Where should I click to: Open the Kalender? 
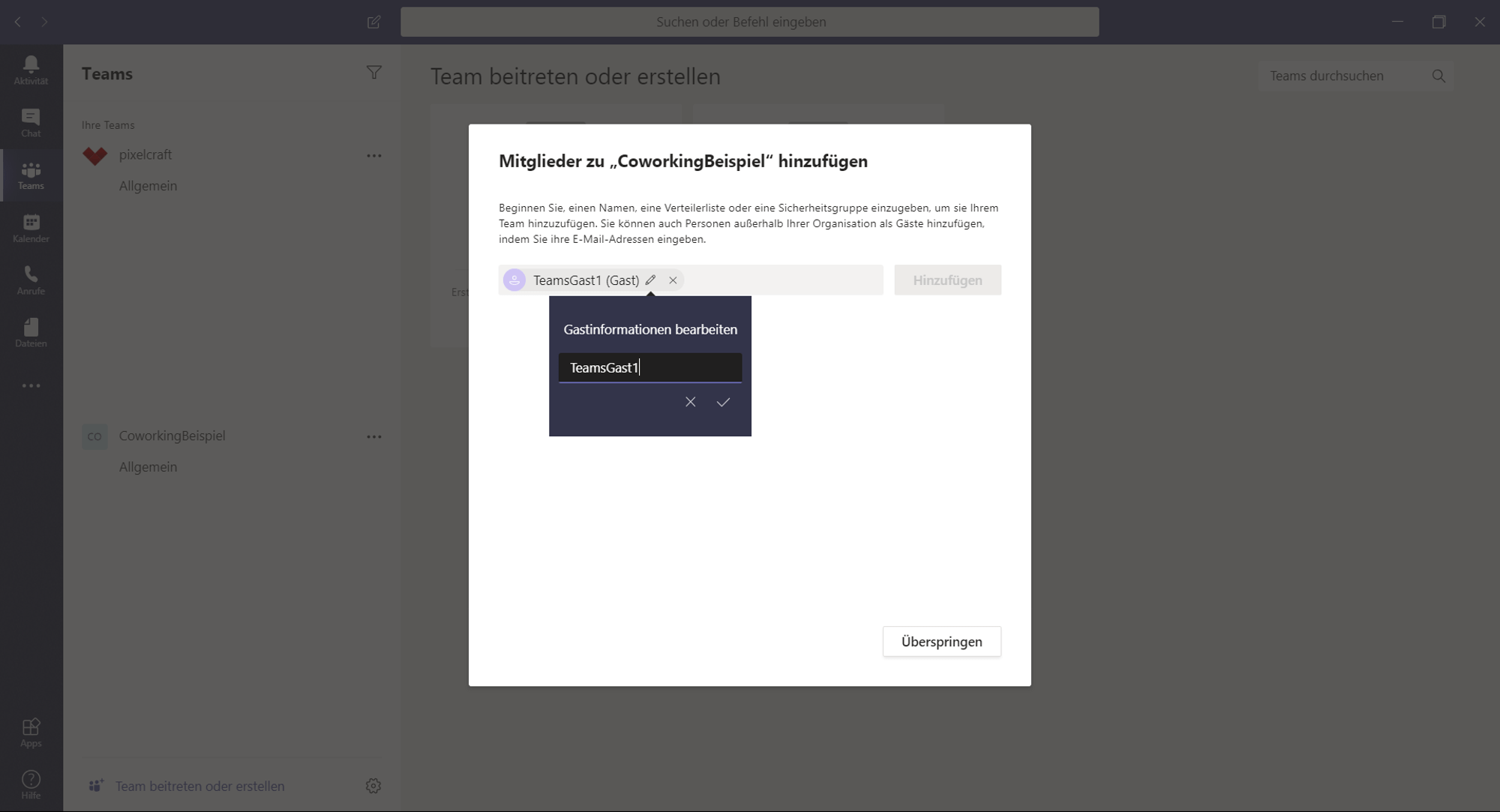(x=31, y=228)
